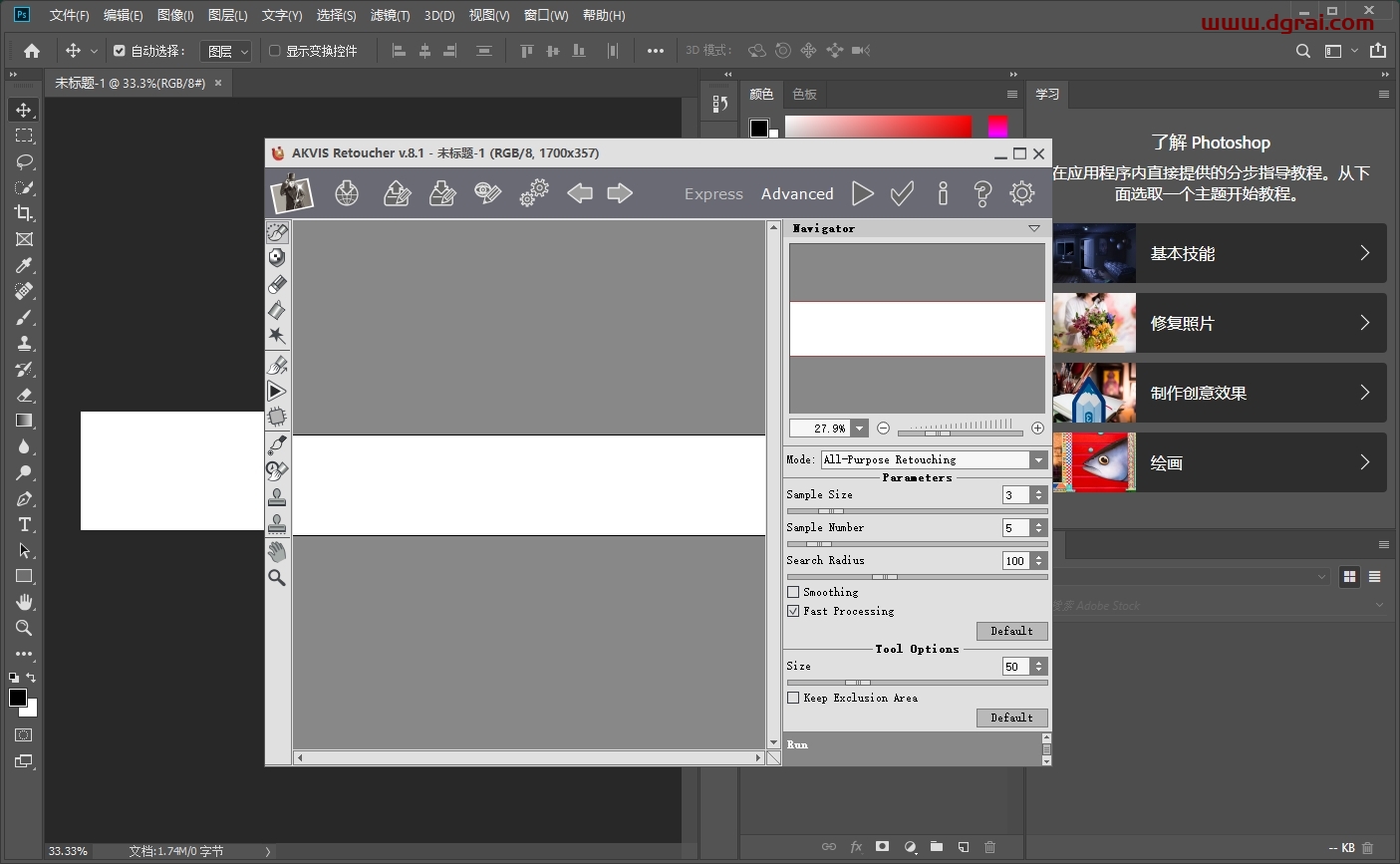Click the undo left arrow in AKVIS
Screen dimensions: 1400x864
click(x=579, y=193)
